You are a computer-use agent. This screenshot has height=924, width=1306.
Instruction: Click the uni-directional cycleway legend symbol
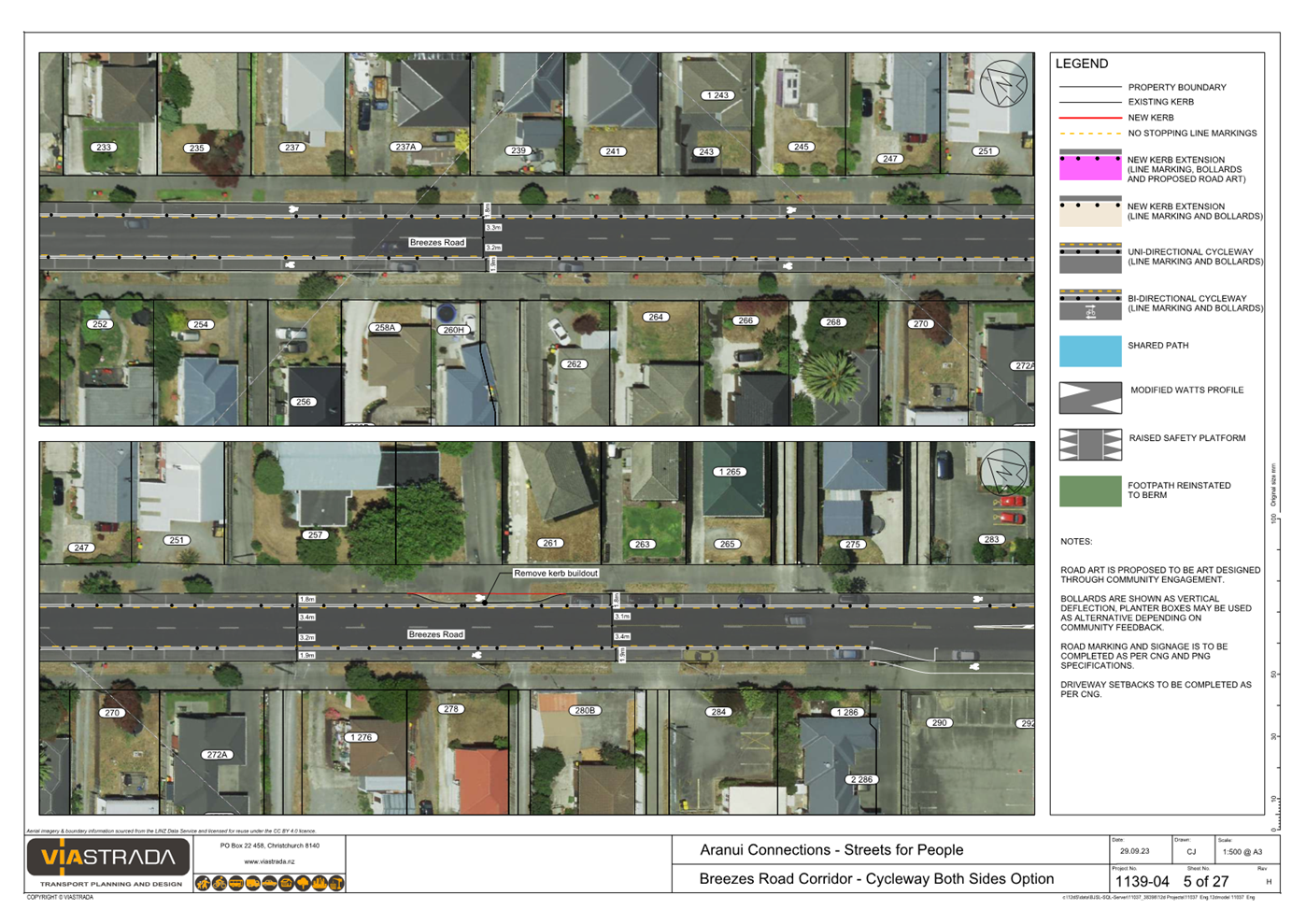coord(1089,258)
